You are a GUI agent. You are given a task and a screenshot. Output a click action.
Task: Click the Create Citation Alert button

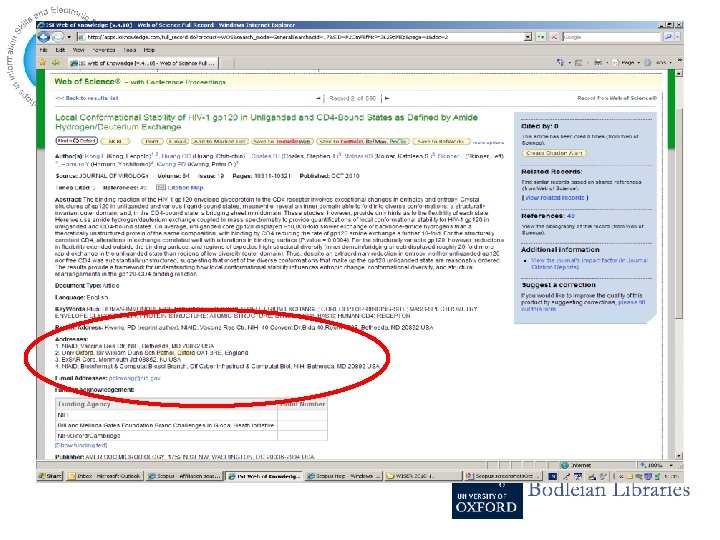[554, 153]
